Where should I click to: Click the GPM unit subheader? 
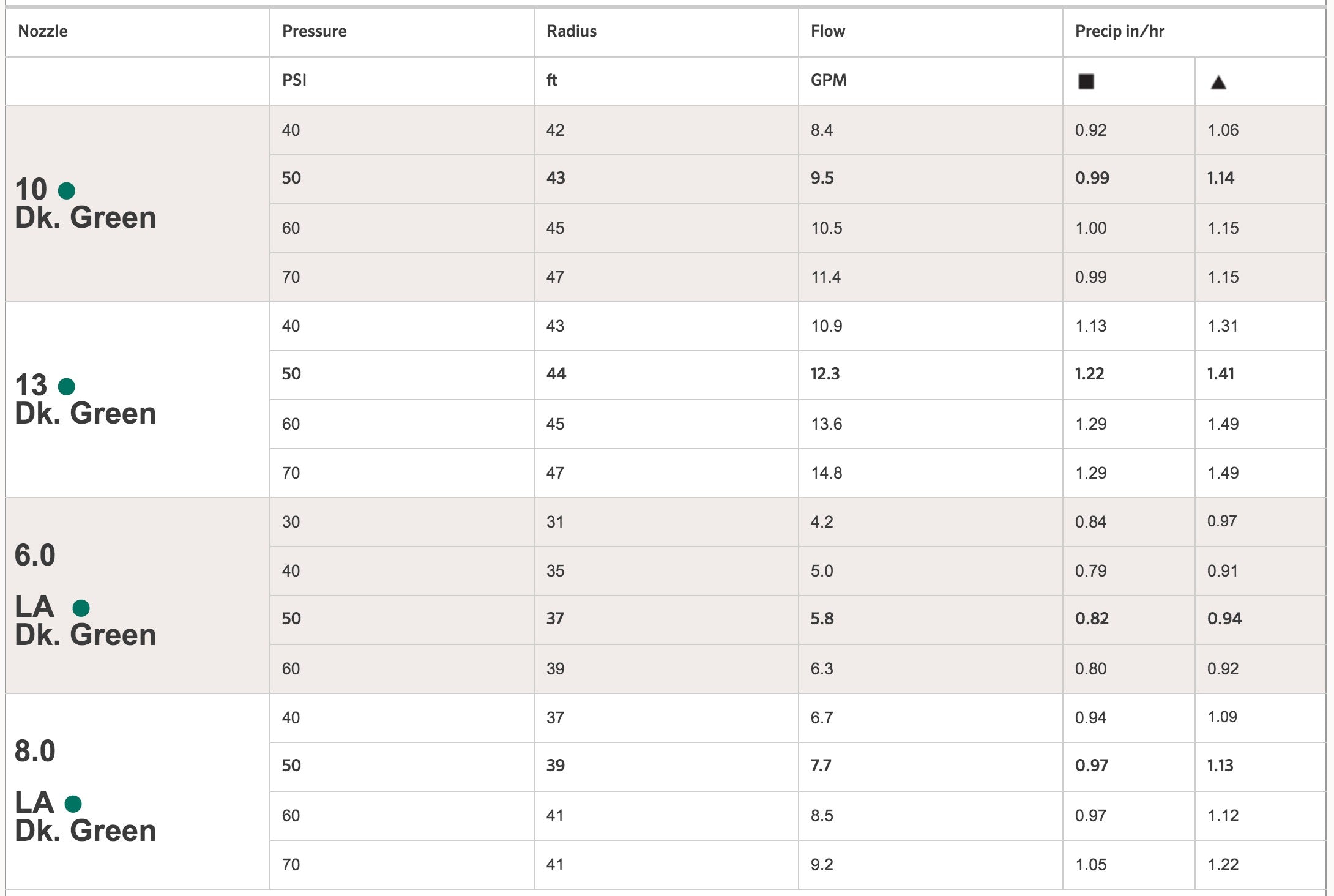829,80
